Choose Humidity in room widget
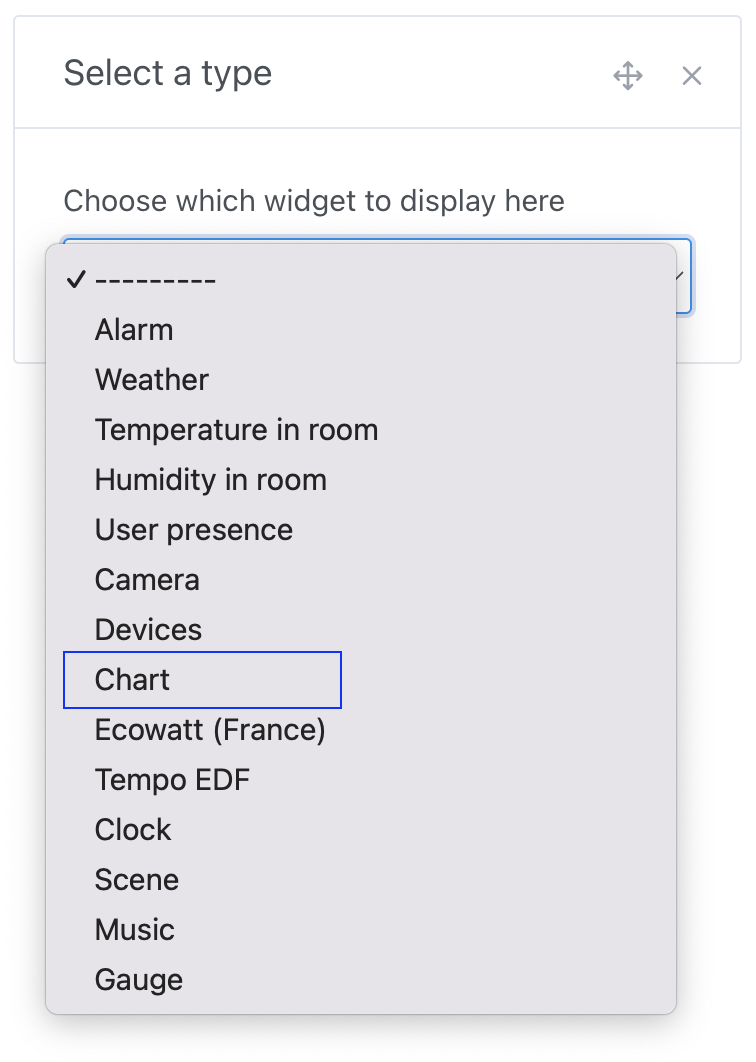This screenshot has width=756, height=1062. 211,480
